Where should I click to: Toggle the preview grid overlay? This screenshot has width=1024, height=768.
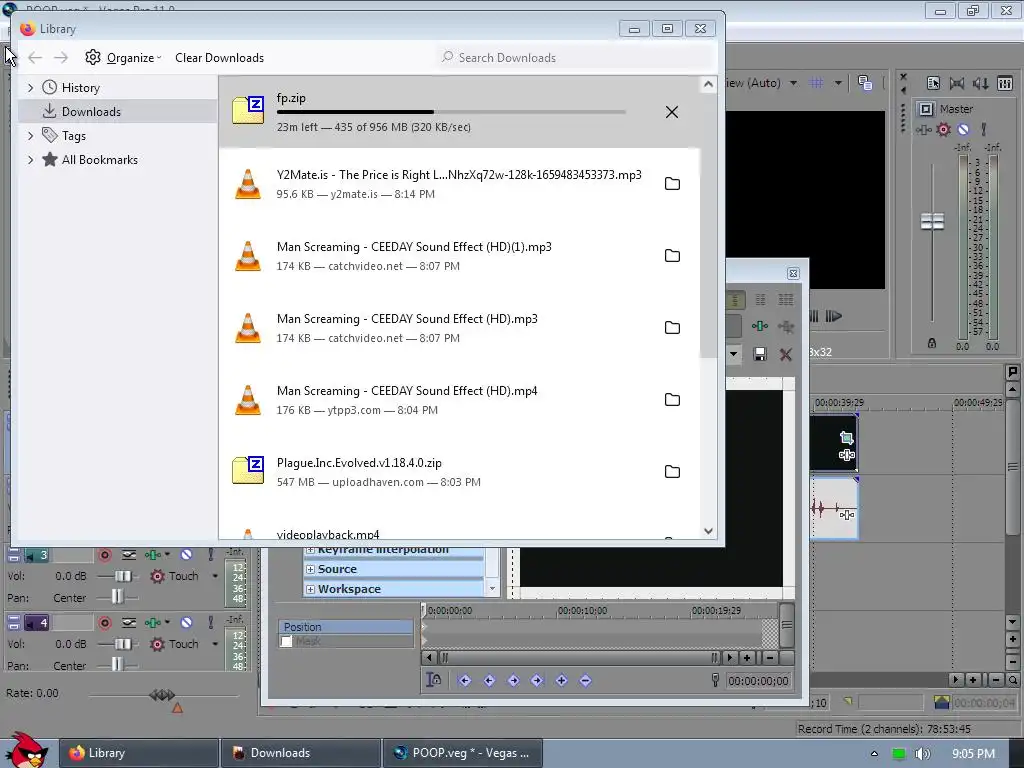click(816, 83)
